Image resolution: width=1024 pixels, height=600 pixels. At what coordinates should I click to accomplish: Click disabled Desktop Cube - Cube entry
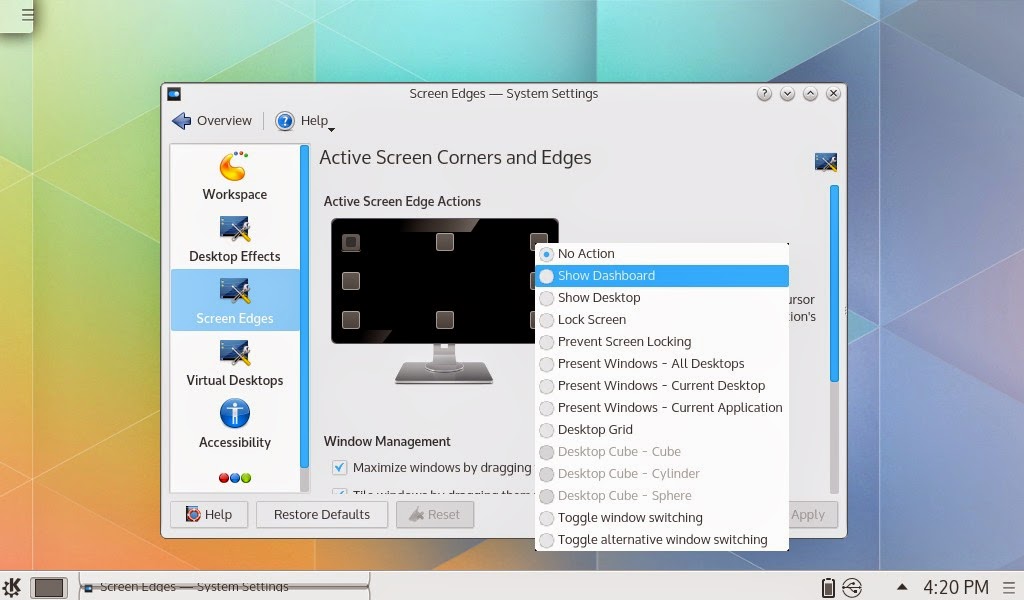(662, 452)
